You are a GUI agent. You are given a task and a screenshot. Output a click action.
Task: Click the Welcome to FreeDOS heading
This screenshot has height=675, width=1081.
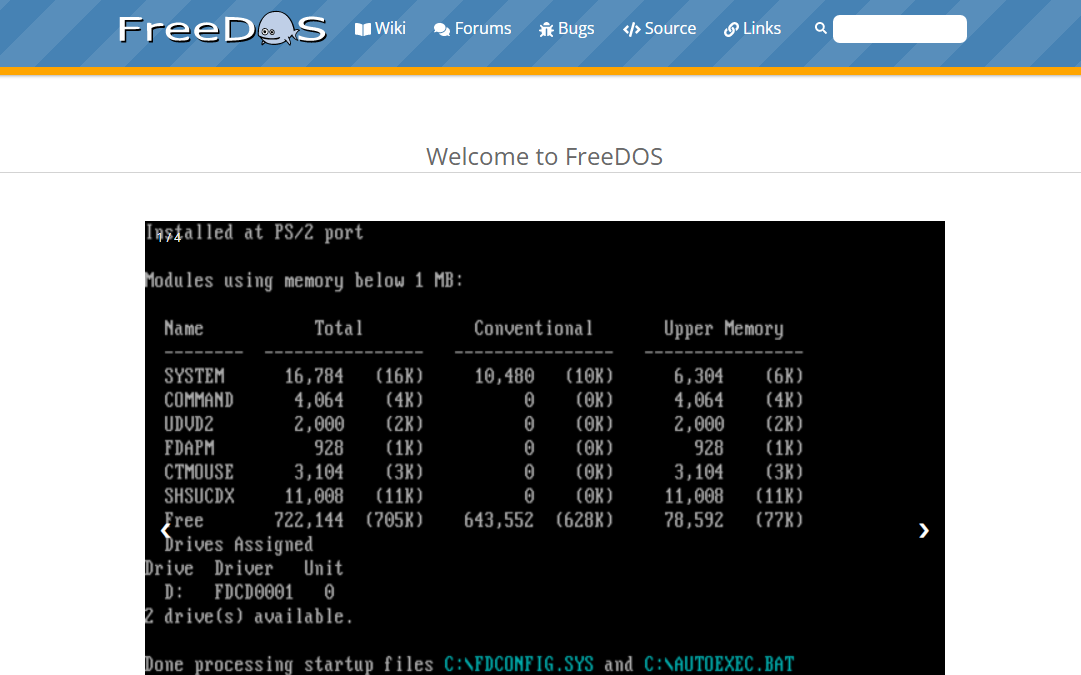coord(545,157)
